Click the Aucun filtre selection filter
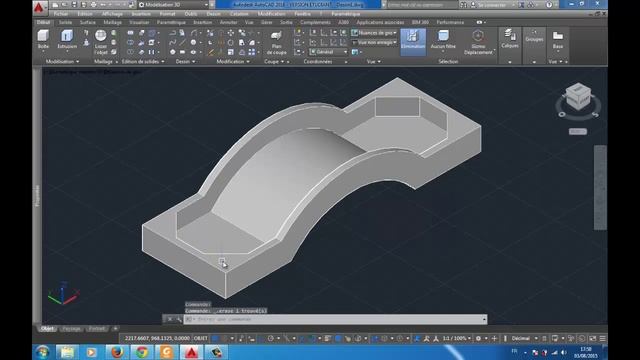The width and height of the screenshot is (640, 360). [x=443, y=39]
